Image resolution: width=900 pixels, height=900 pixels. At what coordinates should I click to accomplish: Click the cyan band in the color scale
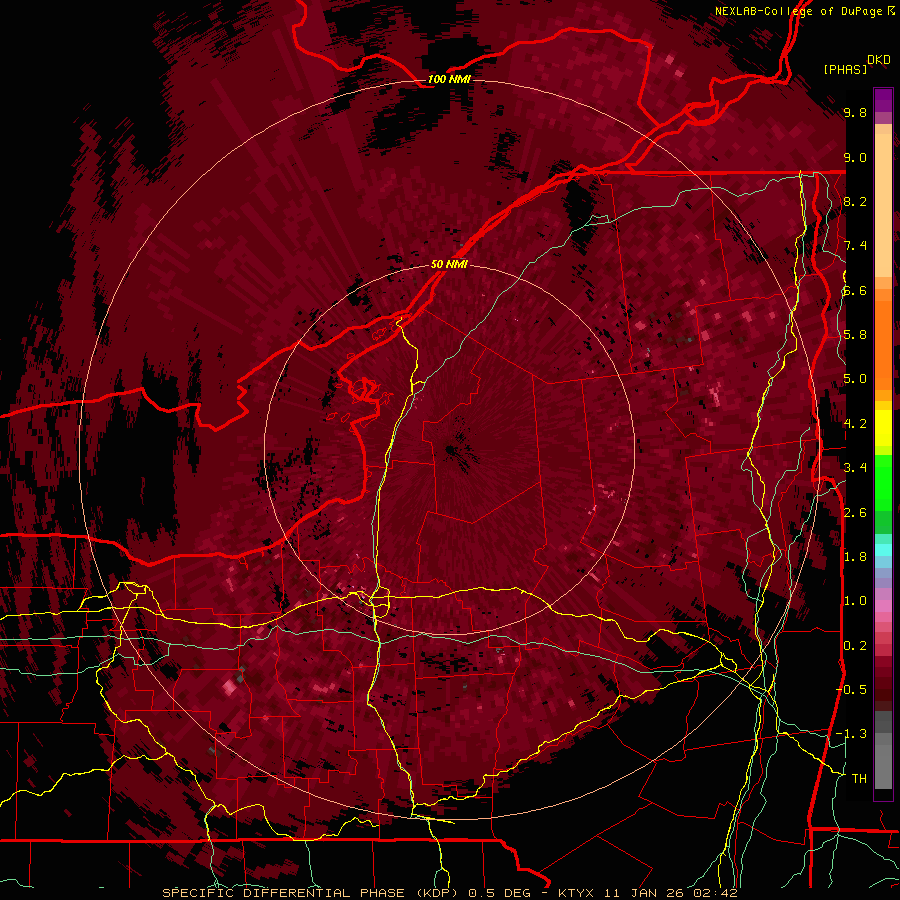click(x=883, y=550)
